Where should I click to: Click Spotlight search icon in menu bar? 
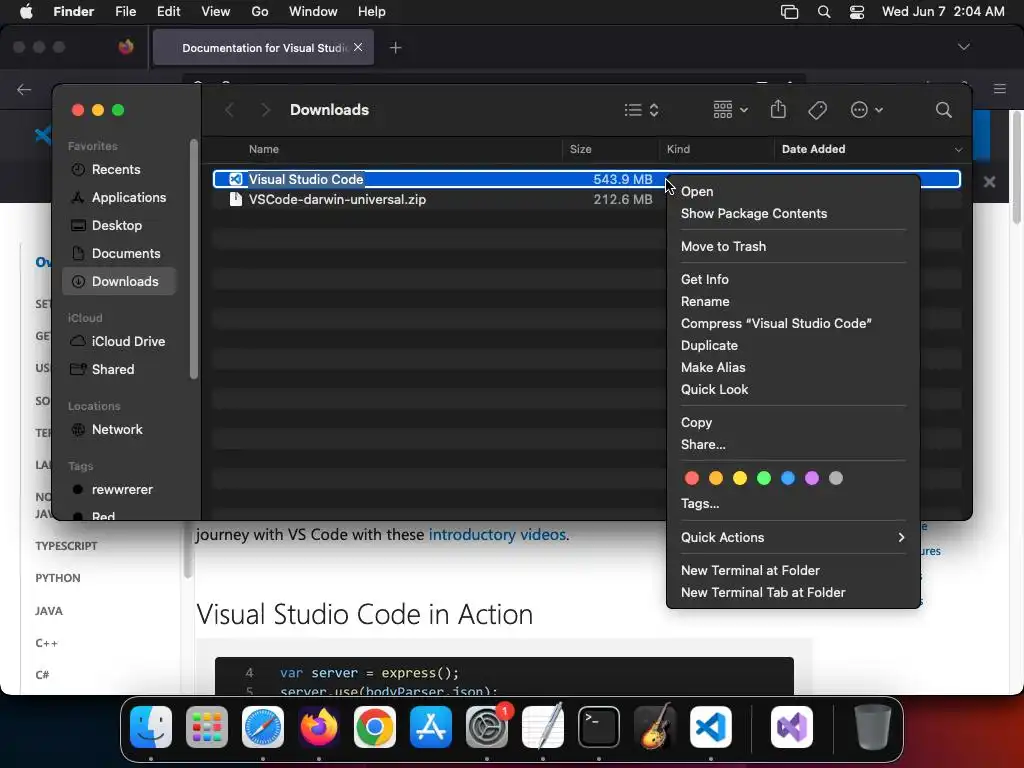click(824, 12)
